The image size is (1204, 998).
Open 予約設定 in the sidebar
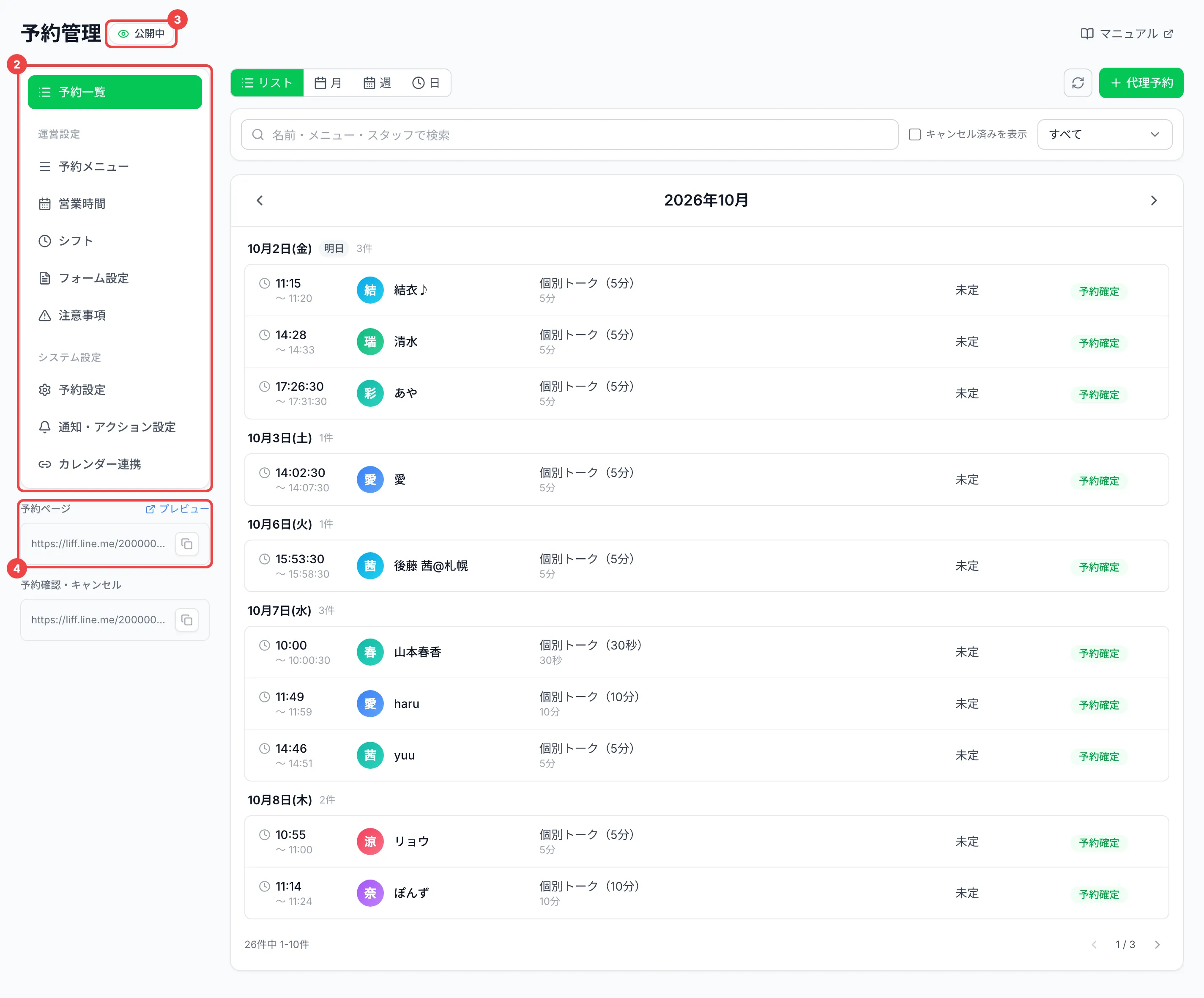(115, 391)
